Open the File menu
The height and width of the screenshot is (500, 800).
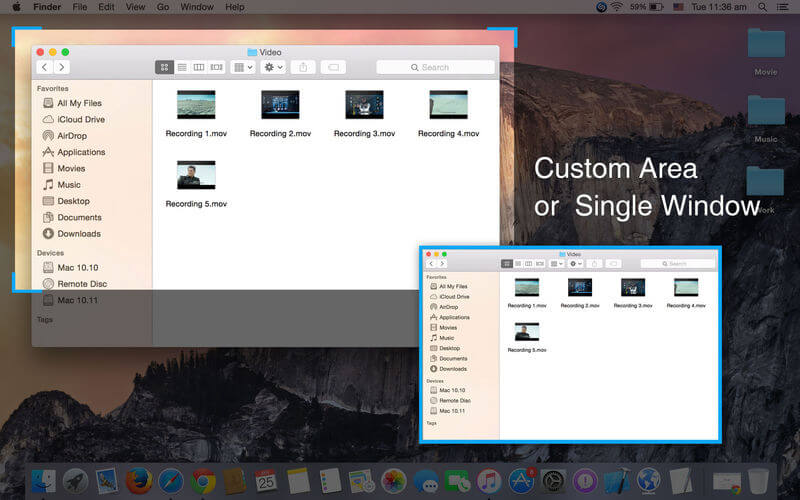click(x=80, y=7)
